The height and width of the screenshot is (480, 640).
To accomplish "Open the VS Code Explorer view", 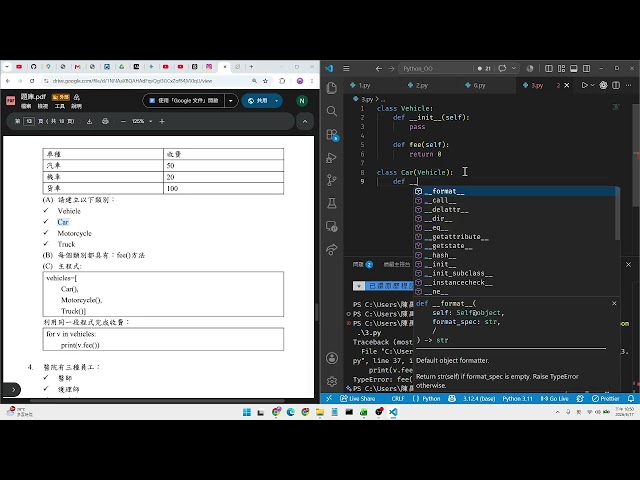I will click(332, 88).
